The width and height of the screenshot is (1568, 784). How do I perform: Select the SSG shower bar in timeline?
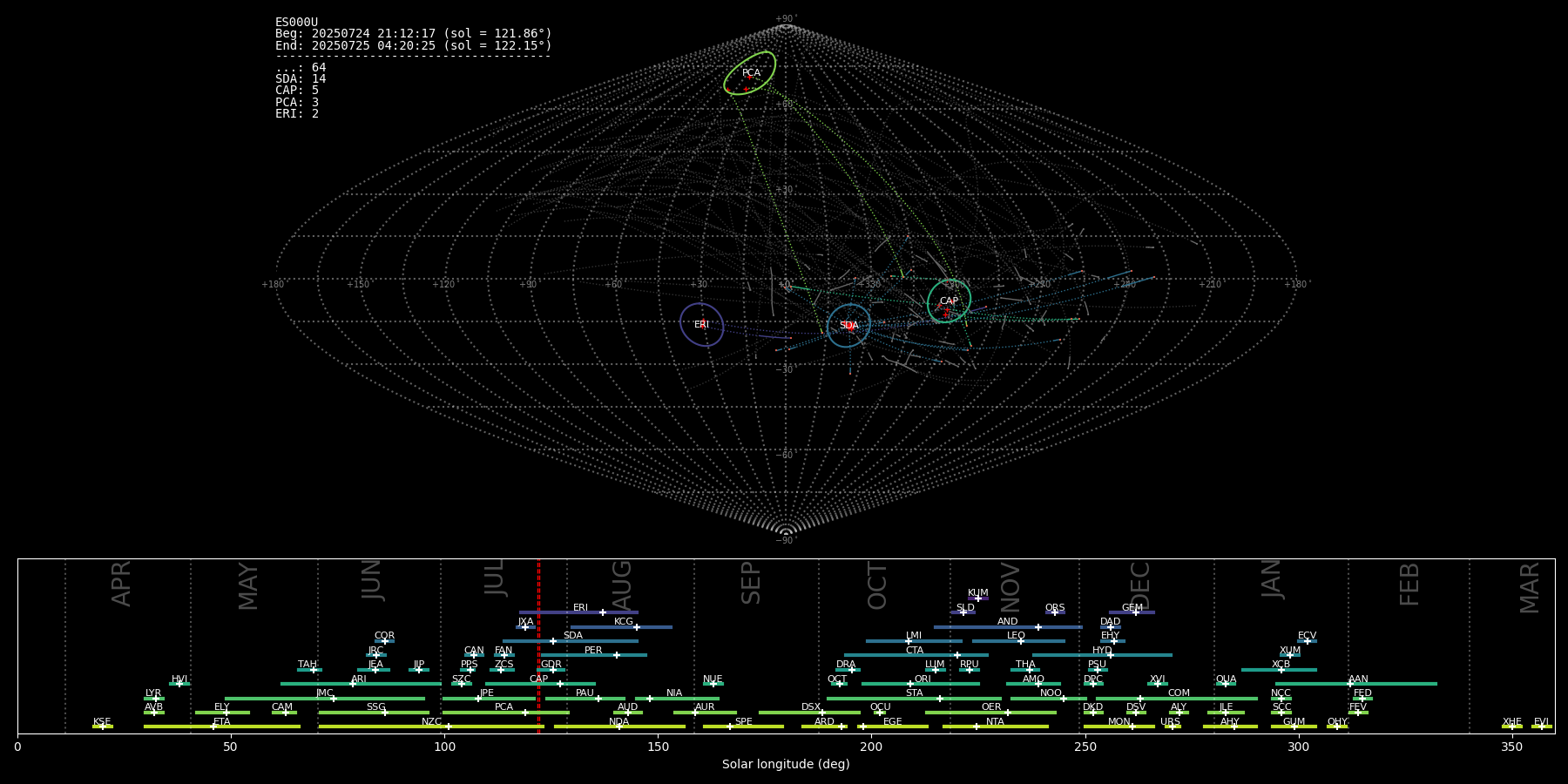click(374, 713)
